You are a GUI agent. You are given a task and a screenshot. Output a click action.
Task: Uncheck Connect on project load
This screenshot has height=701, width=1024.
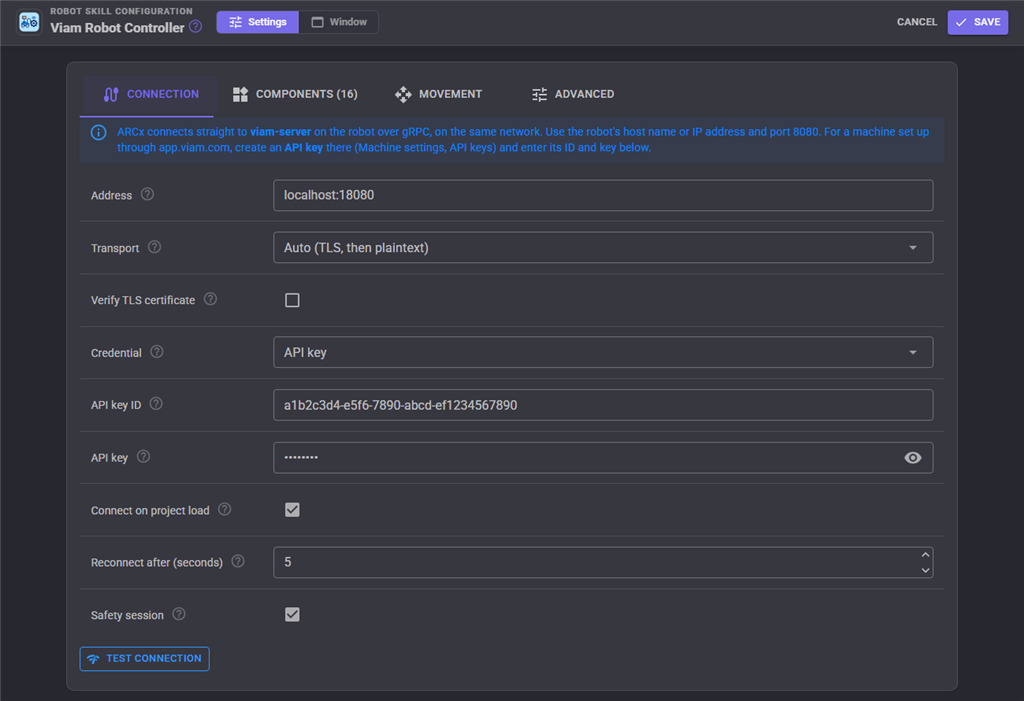292,510
